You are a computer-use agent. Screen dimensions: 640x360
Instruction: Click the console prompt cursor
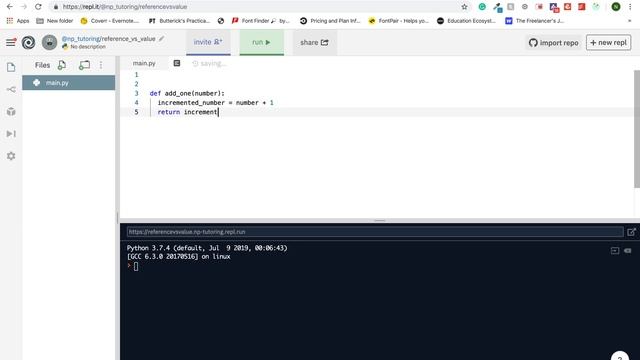point(136,267)
